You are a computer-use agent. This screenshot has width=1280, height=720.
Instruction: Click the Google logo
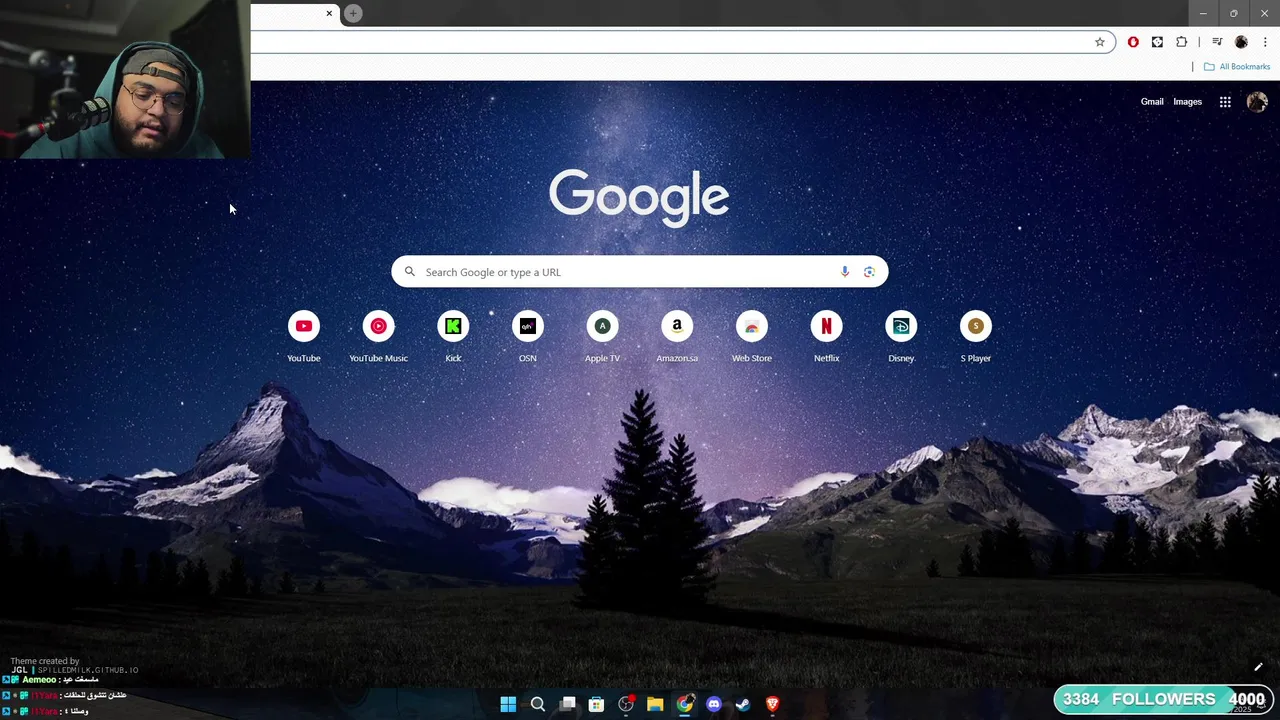point(639,197)
